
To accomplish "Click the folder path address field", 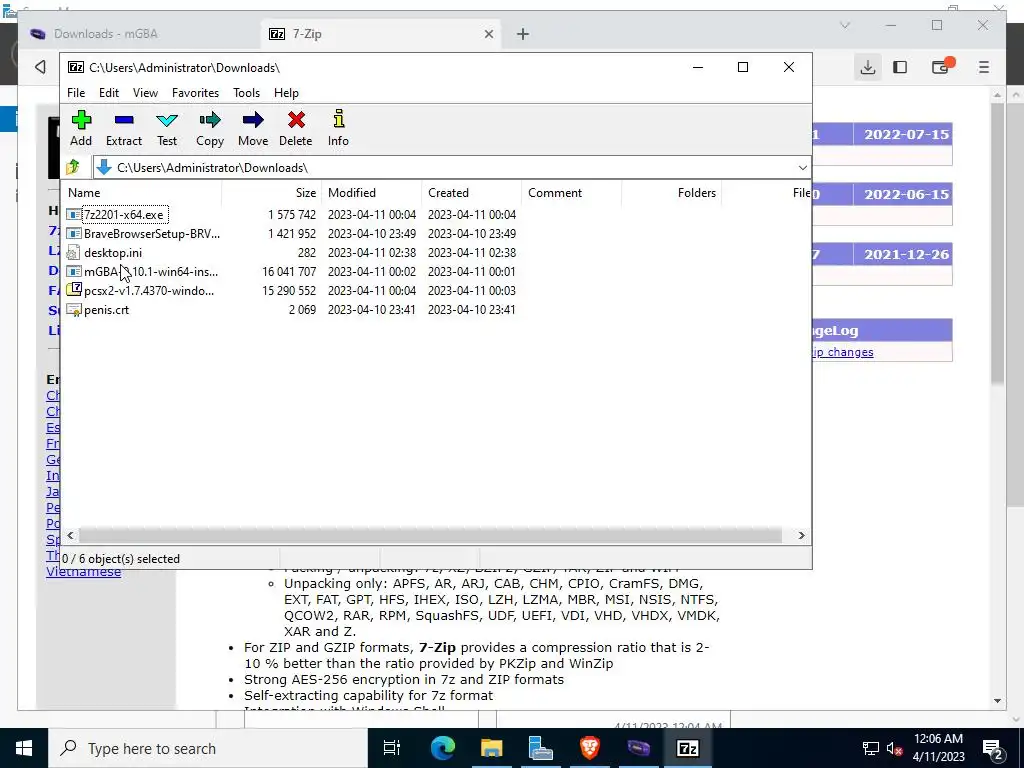I will pyautogui.click(x=451, y=168).
